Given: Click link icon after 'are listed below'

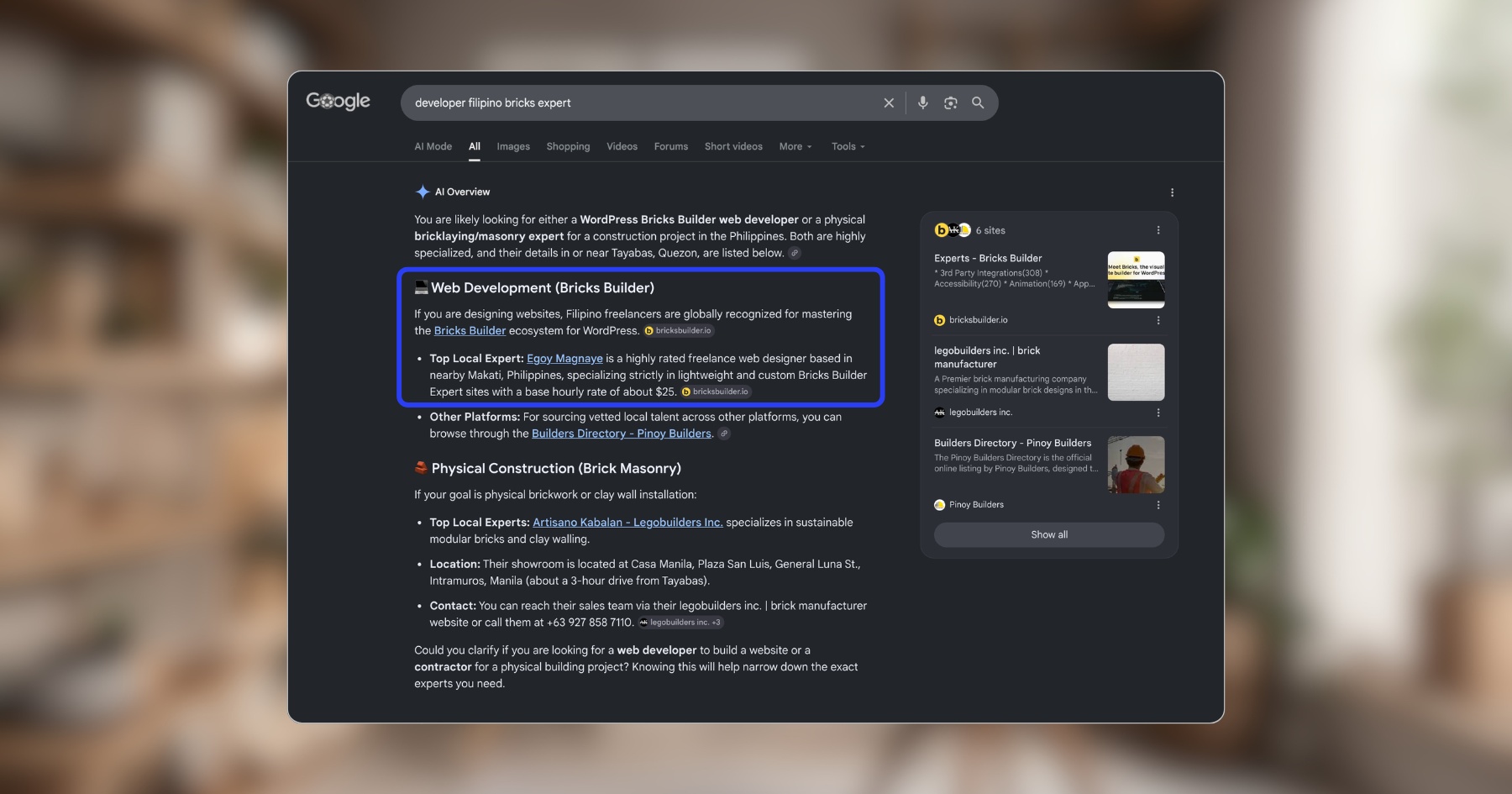Looking at the screenshot, I should 795,253.
